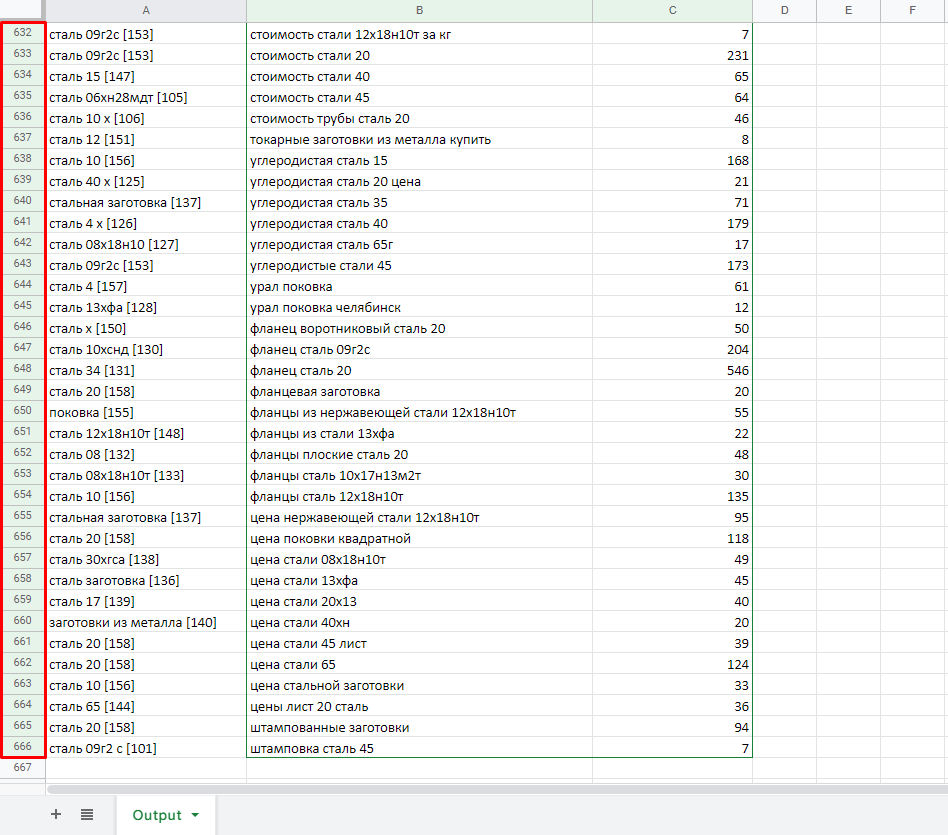Click cell 'цена стальной заготовки'
This screenshot has height=835, width=948.
coord(419,686)
